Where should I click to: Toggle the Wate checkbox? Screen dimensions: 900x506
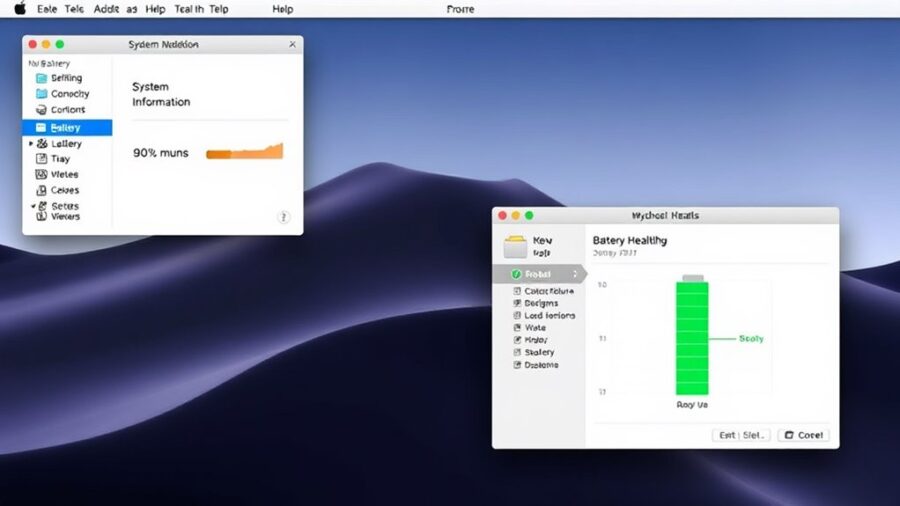tap(517, 328)
